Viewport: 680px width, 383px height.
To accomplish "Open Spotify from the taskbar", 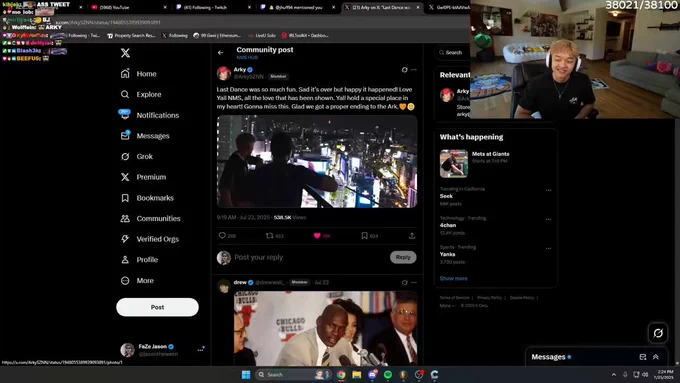I will coord(388,375).
